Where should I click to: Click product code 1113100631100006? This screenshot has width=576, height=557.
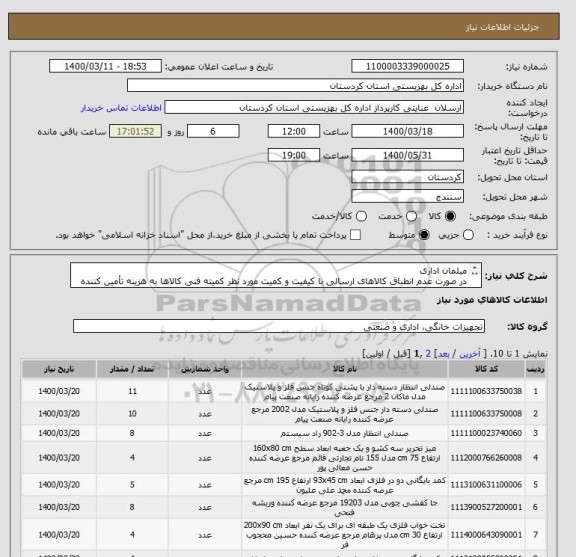tap(486, 485)
